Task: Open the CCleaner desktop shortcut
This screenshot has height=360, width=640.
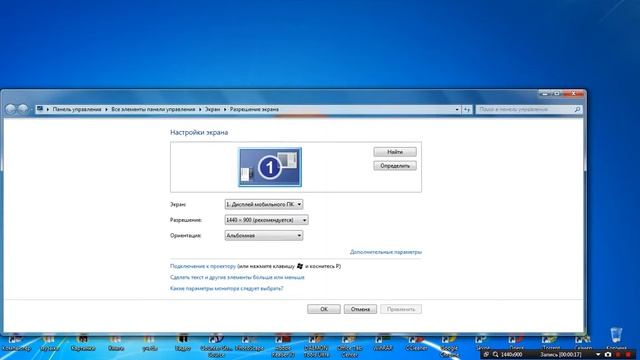Action: click(x=416, y=344)
